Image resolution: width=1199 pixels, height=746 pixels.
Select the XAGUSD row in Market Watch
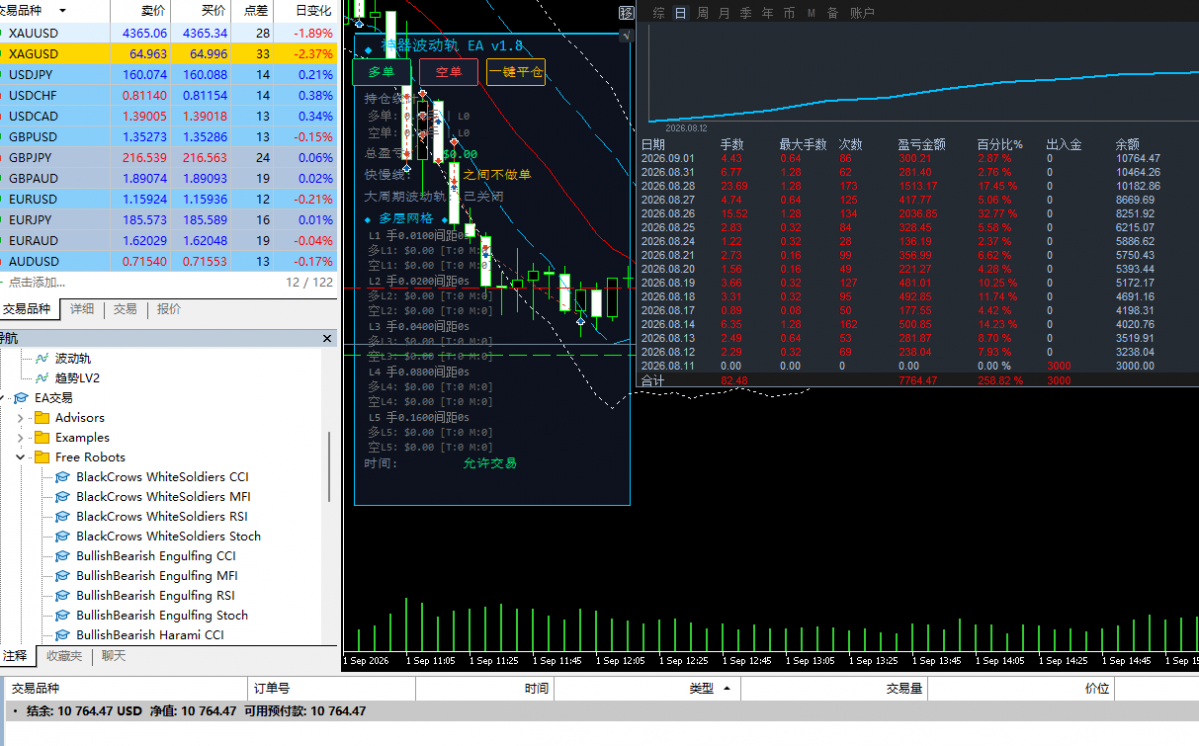pos(168,54)
